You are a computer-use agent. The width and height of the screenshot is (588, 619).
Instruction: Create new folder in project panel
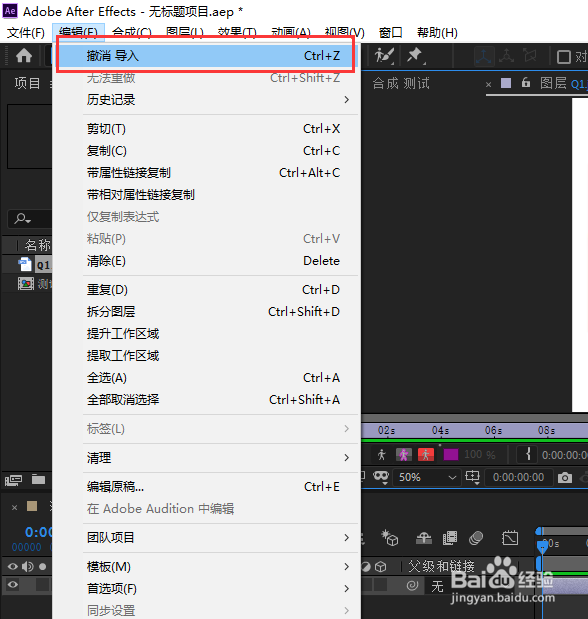click(x=38, y=479)
